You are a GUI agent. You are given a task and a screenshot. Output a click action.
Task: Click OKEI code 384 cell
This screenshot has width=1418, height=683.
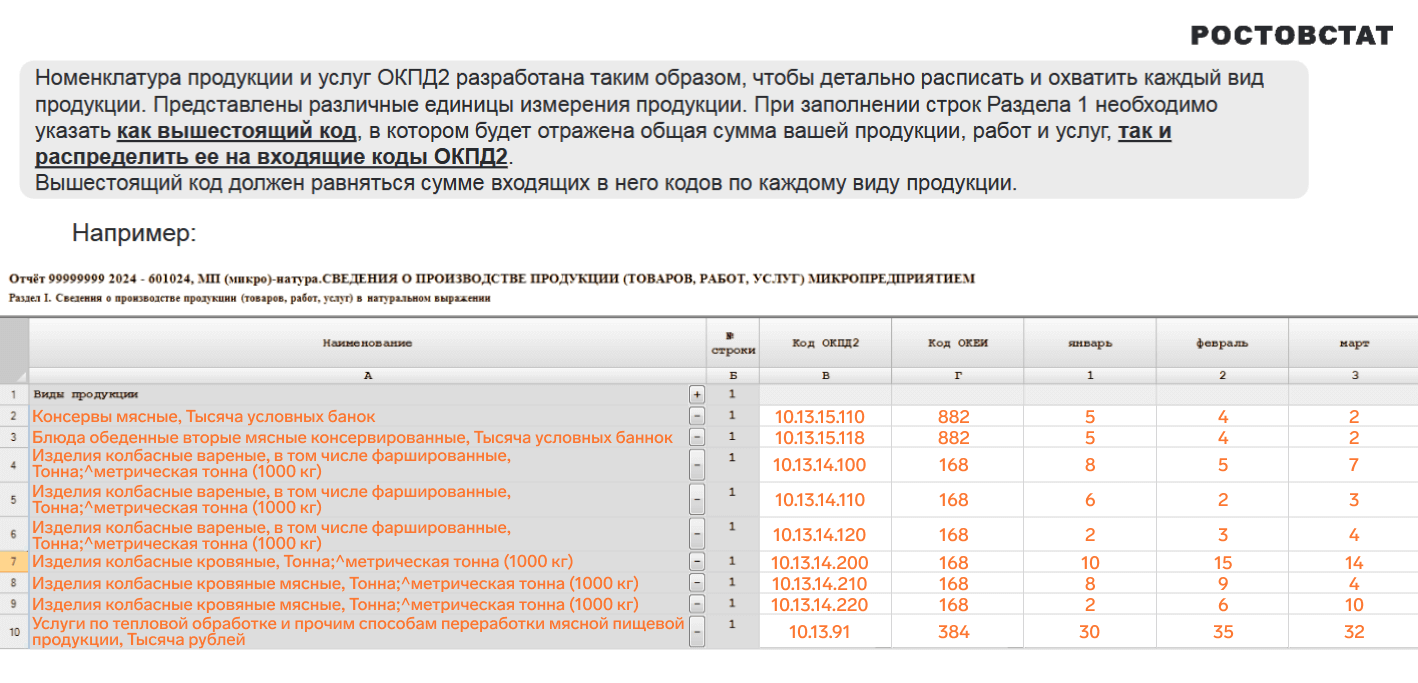point(958,631)
